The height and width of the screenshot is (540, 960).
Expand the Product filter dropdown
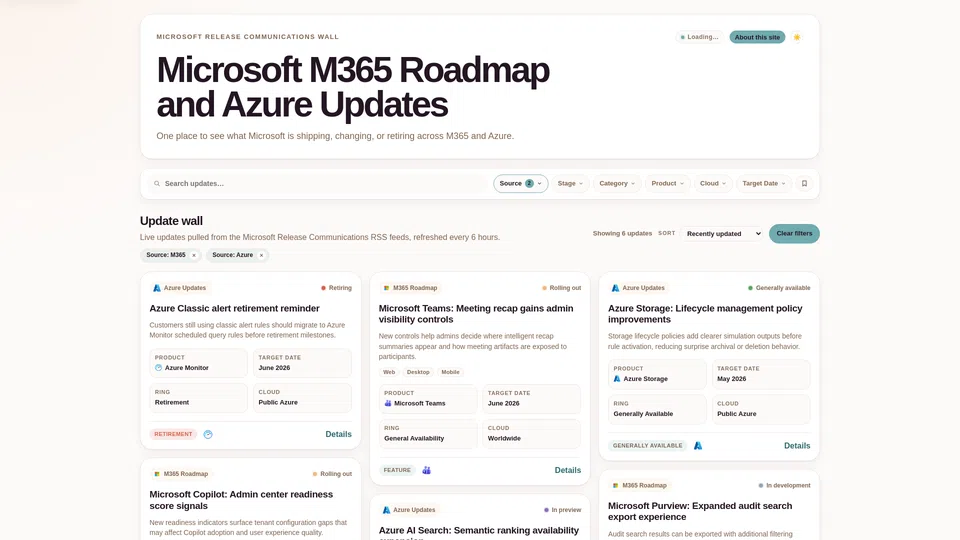click(x=667, y=184)
